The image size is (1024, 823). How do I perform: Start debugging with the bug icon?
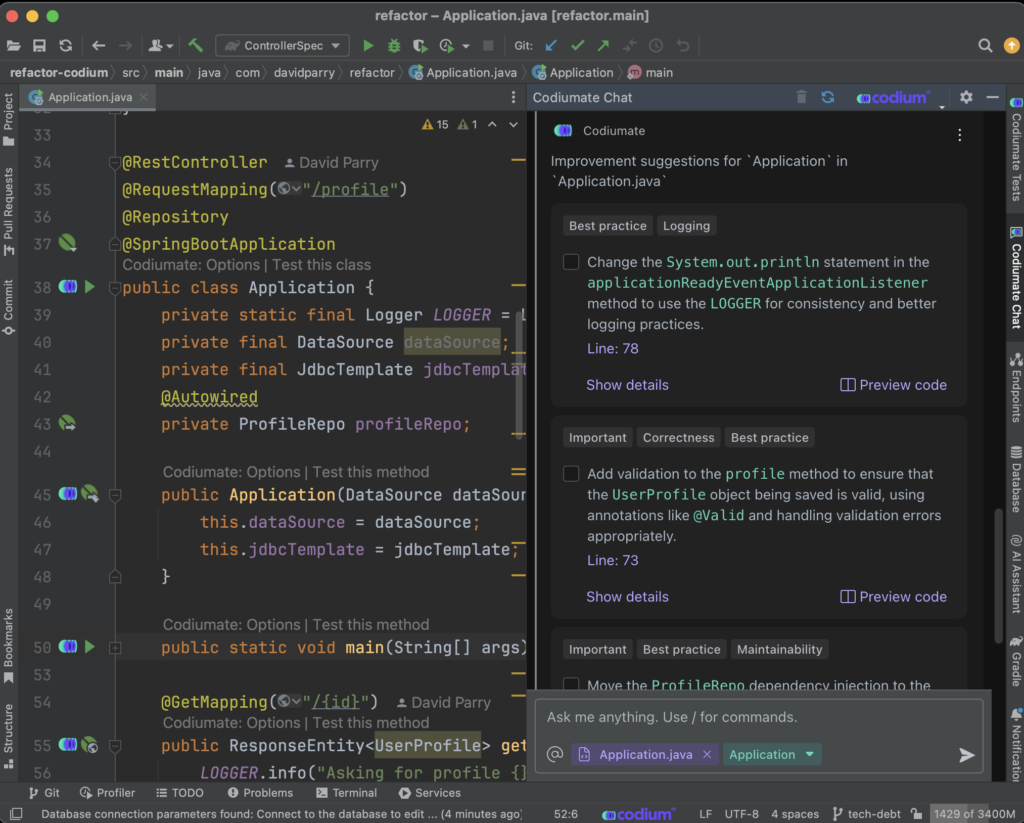(394, 45)
